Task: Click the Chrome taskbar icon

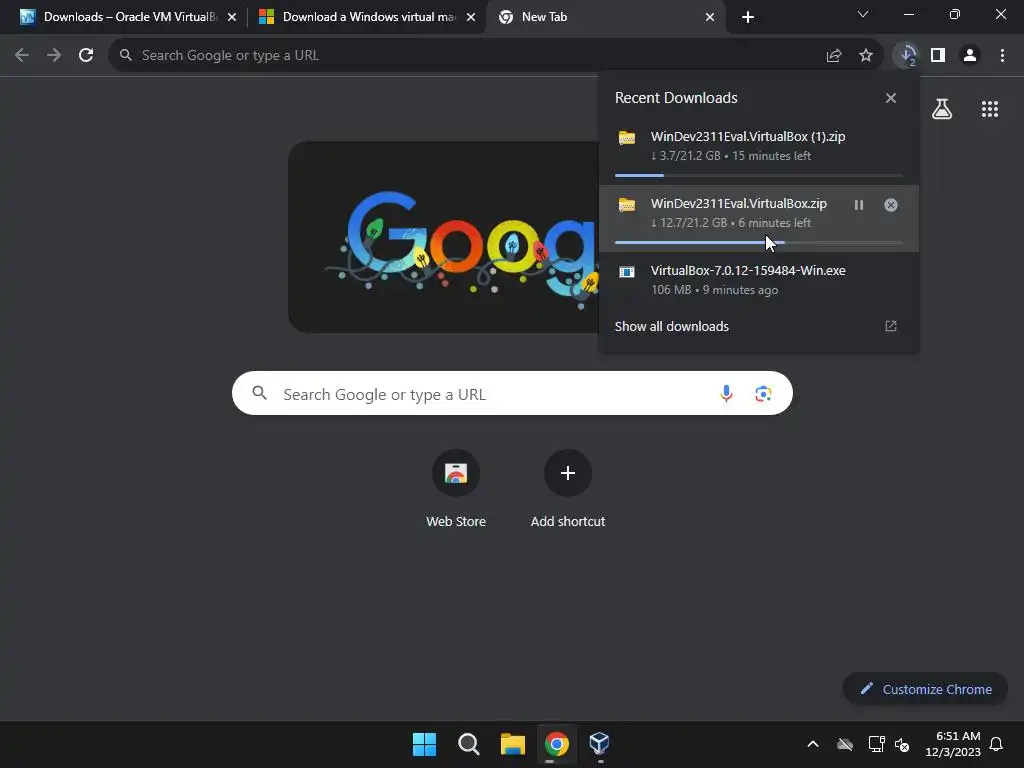Action: (x=556, y=744)
